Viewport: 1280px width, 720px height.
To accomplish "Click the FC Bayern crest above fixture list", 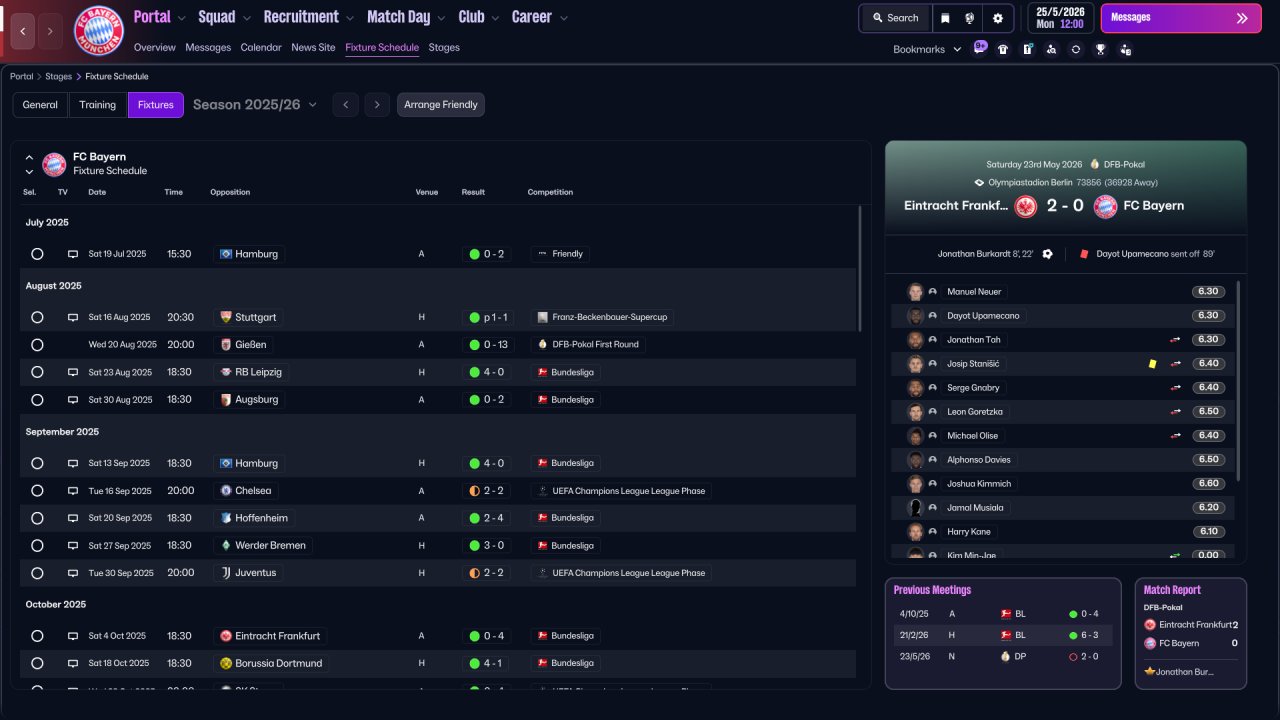I will 54,164.
